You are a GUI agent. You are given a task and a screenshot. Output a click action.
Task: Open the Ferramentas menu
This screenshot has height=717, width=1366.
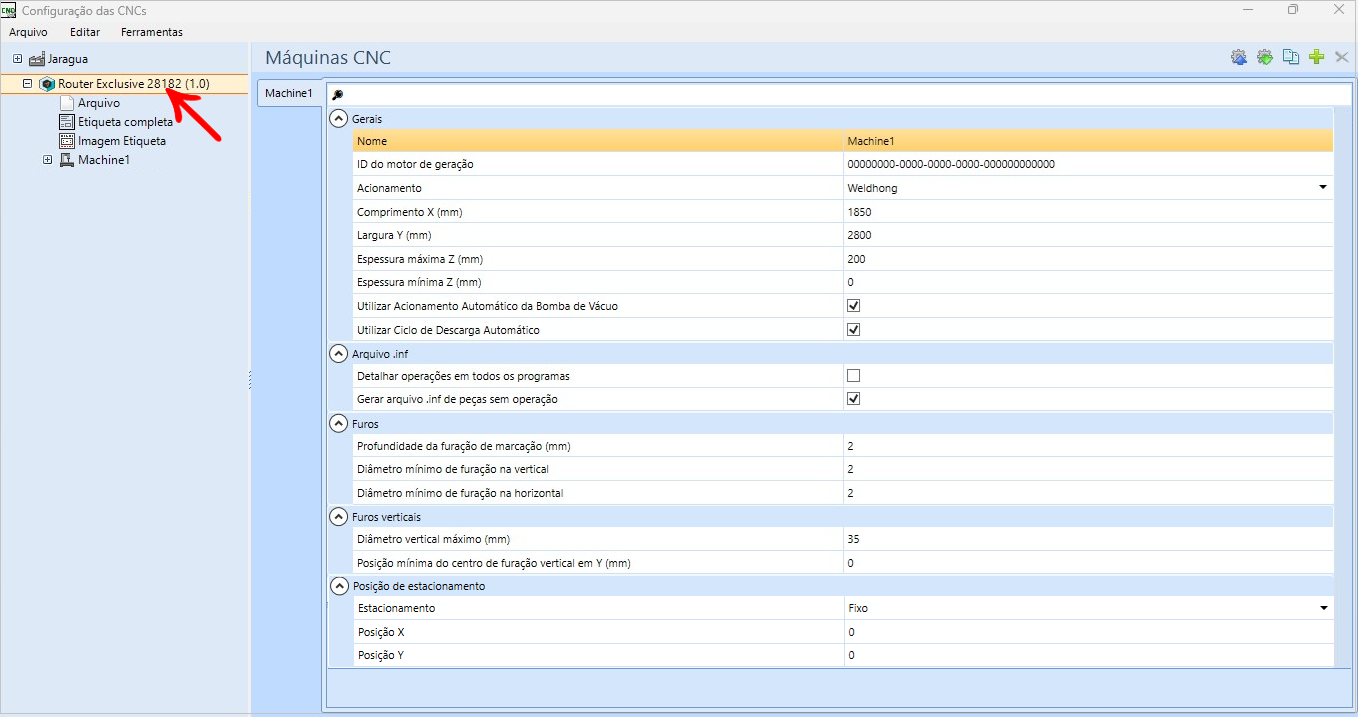coord(152,32)
